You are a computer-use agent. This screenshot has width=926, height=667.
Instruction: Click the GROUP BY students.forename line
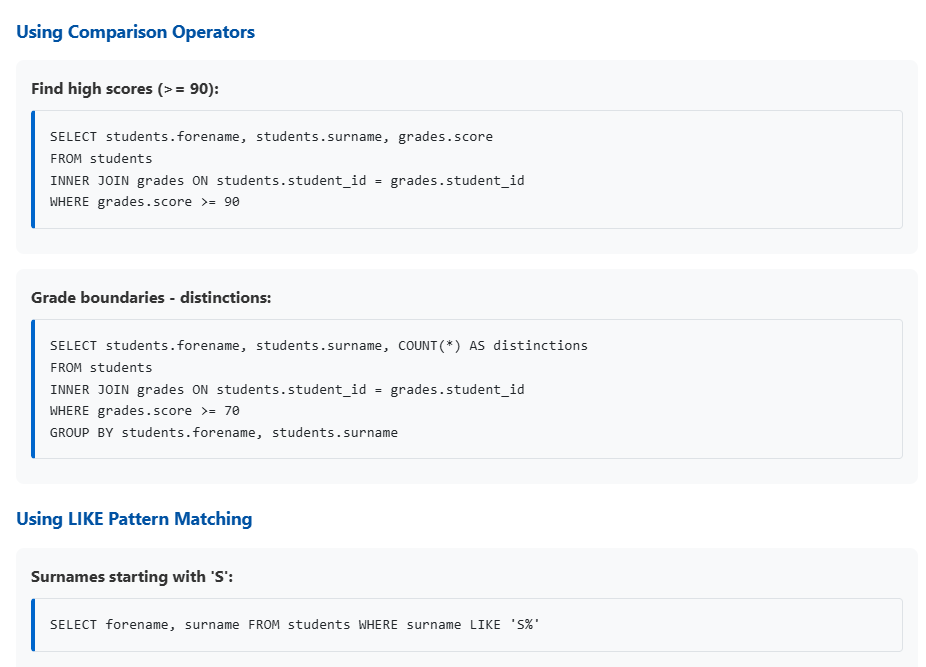tap(224, 433)
